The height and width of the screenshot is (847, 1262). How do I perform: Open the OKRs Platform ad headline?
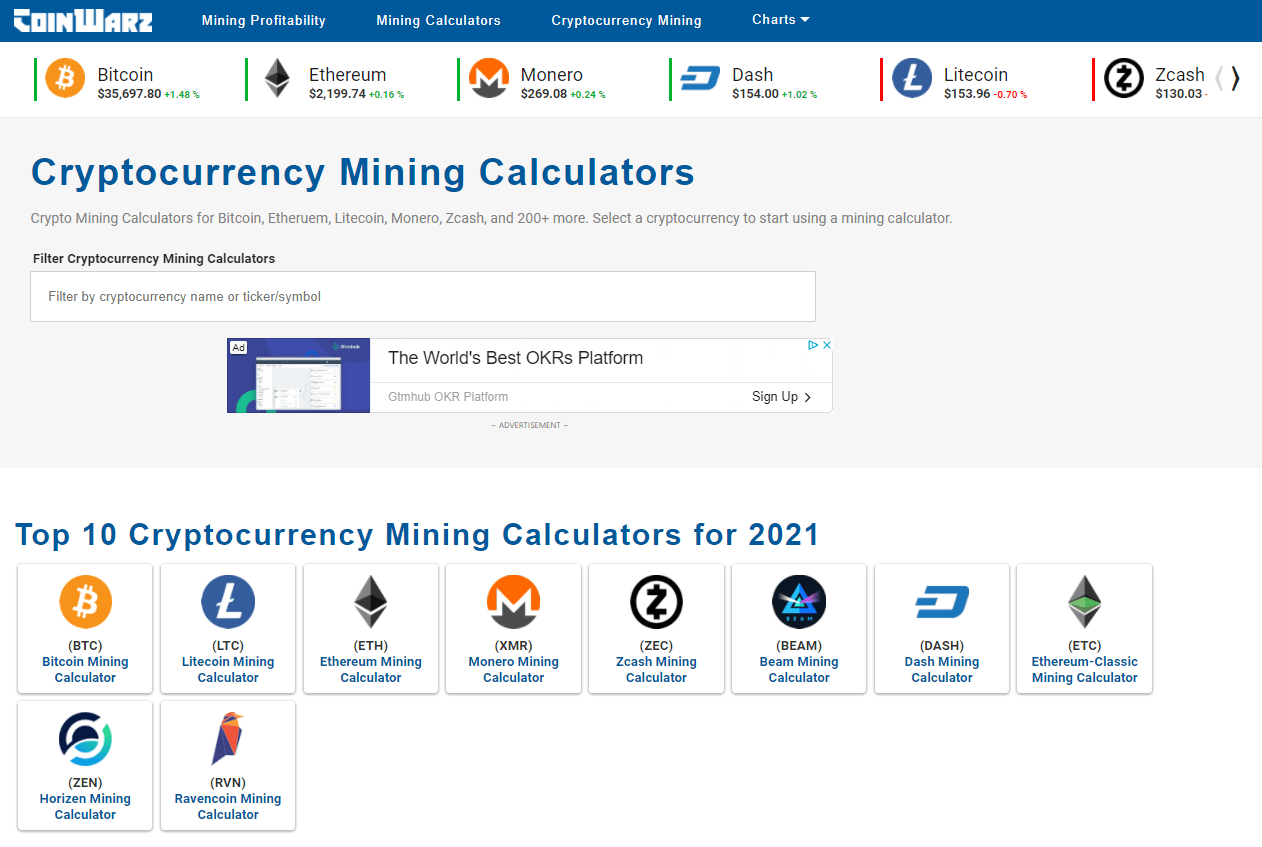[x=515, y=358]
